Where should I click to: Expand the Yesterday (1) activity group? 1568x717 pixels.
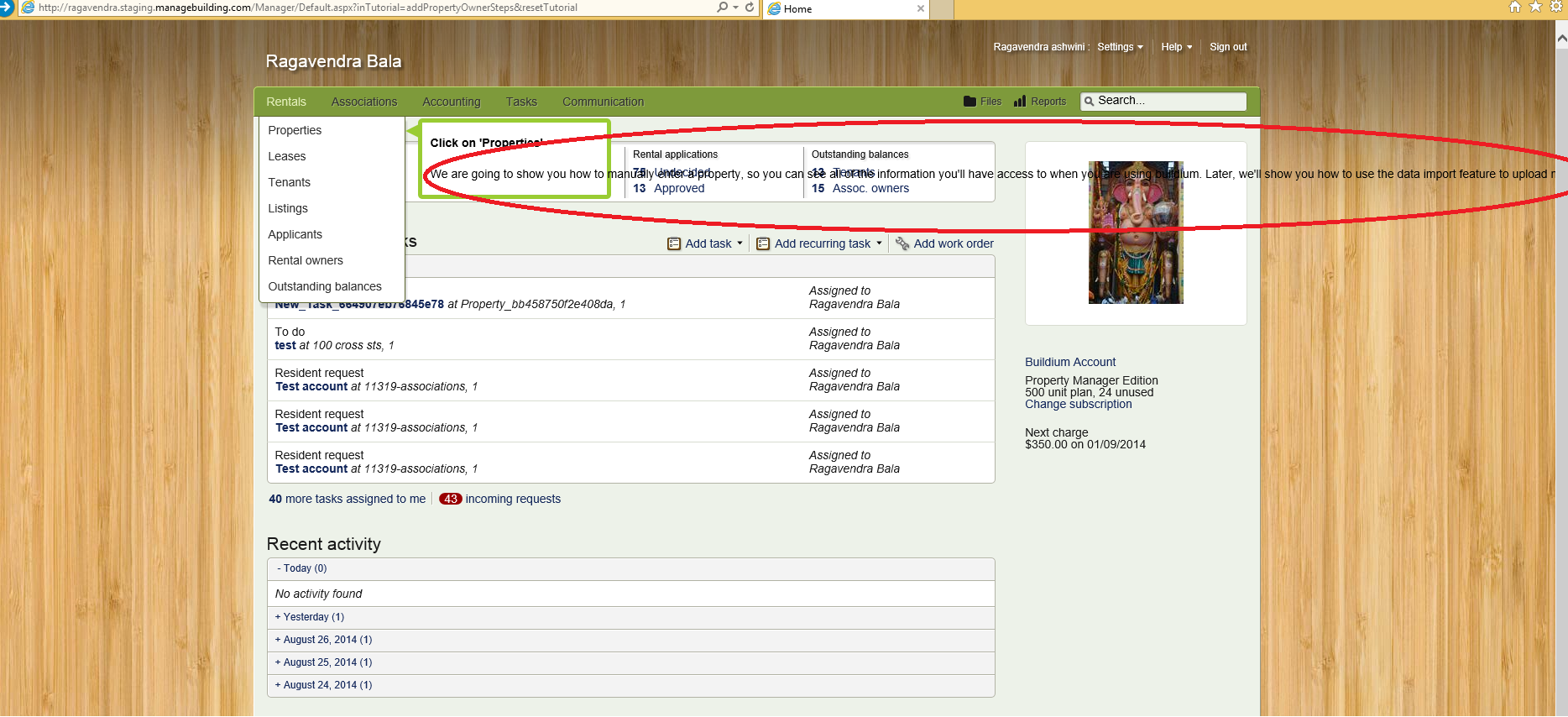point(310,617)
